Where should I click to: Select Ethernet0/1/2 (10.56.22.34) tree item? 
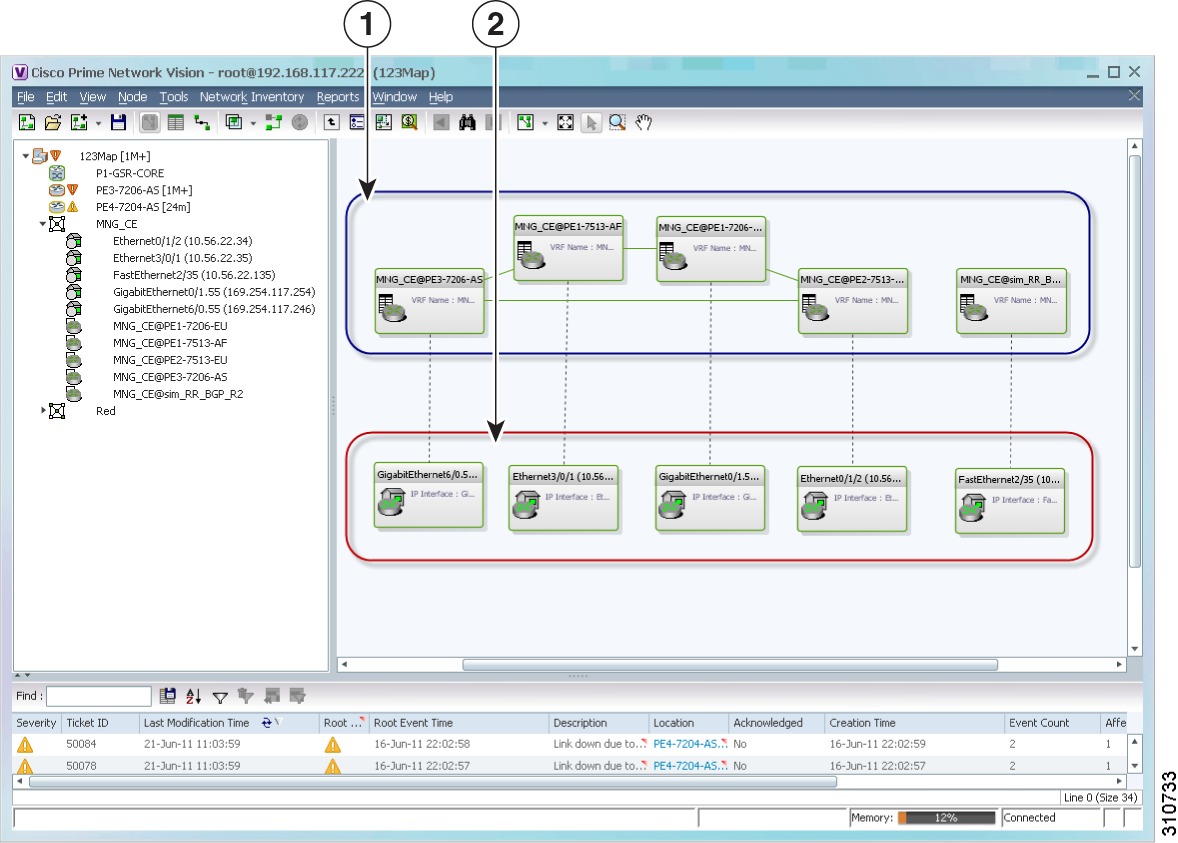[x=183, y=241]
